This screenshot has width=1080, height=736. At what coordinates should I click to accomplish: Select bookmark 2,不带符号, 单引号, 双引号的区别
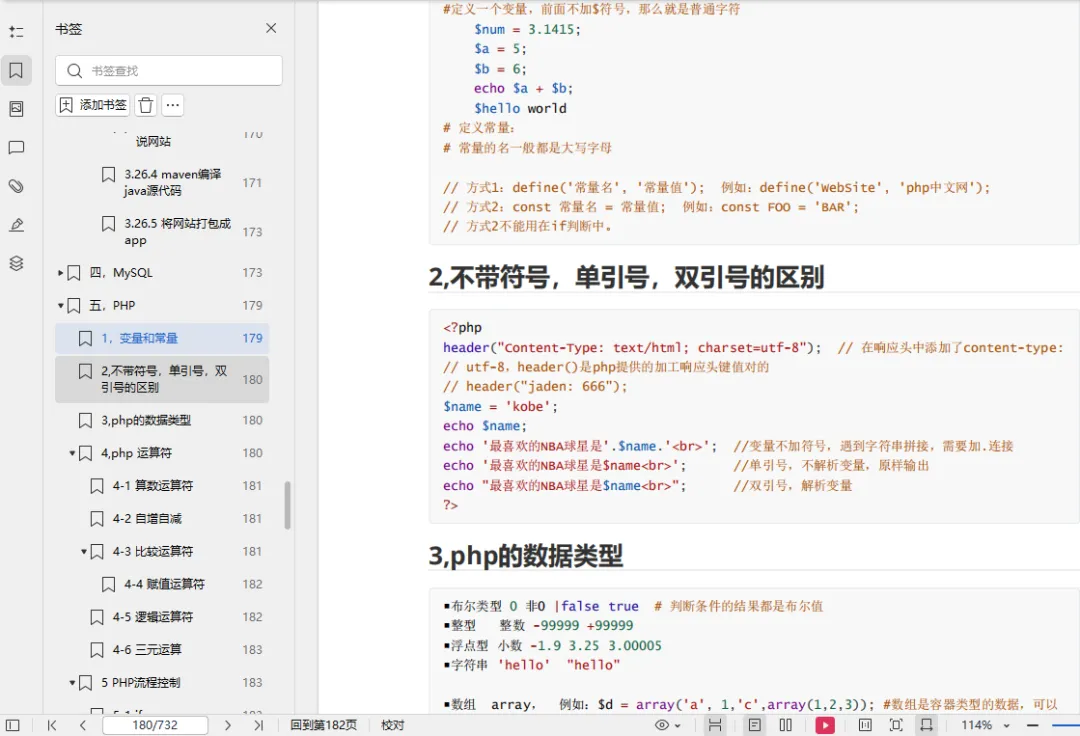[x=162, y=379]
